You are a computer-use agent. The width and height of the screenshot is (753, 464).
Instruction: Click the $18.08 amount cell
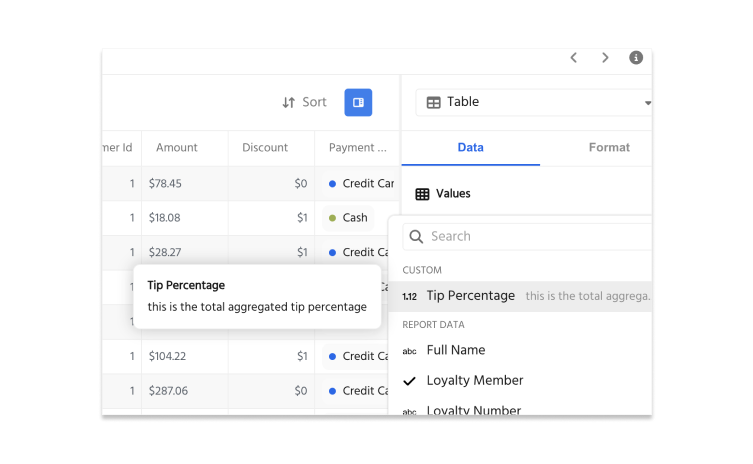pos(165,218)
